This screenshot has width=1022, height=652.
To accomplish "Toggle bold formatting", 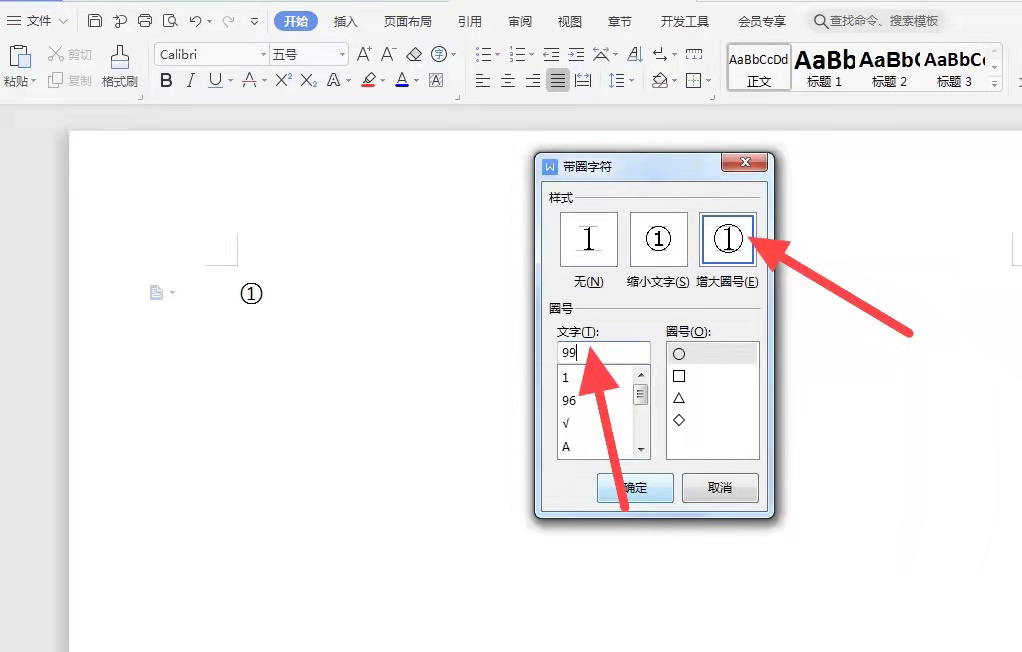I will pos(166,80).
